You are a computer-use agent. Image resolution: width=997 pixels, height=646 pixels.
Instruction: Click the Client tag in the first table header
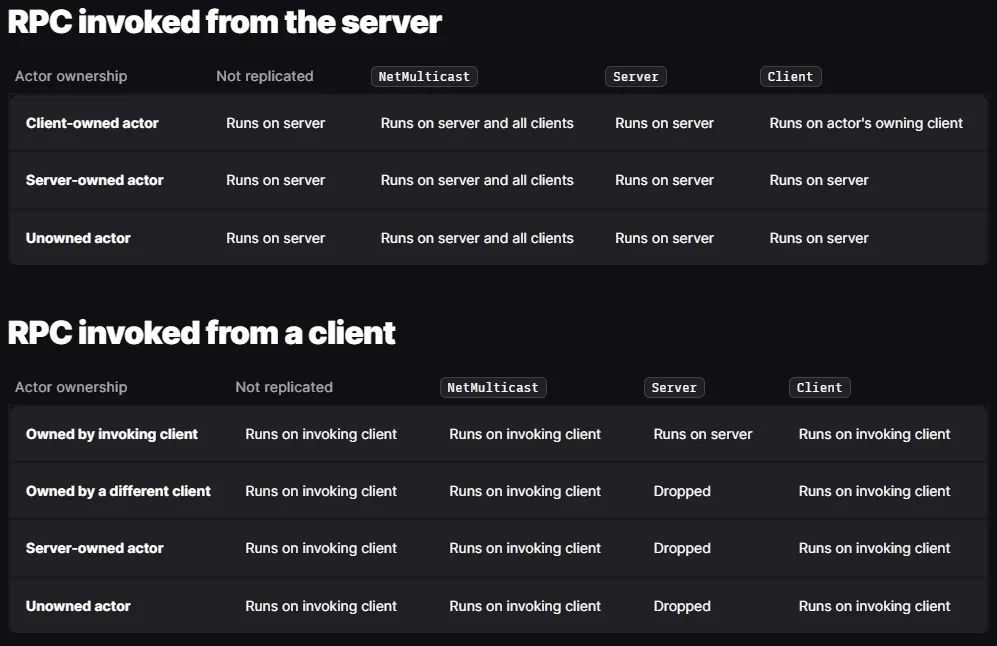790,76
